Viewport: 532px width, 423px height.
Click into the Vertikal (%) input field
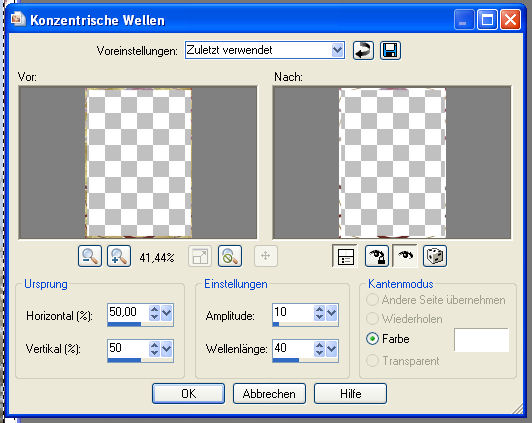point(128,348)
